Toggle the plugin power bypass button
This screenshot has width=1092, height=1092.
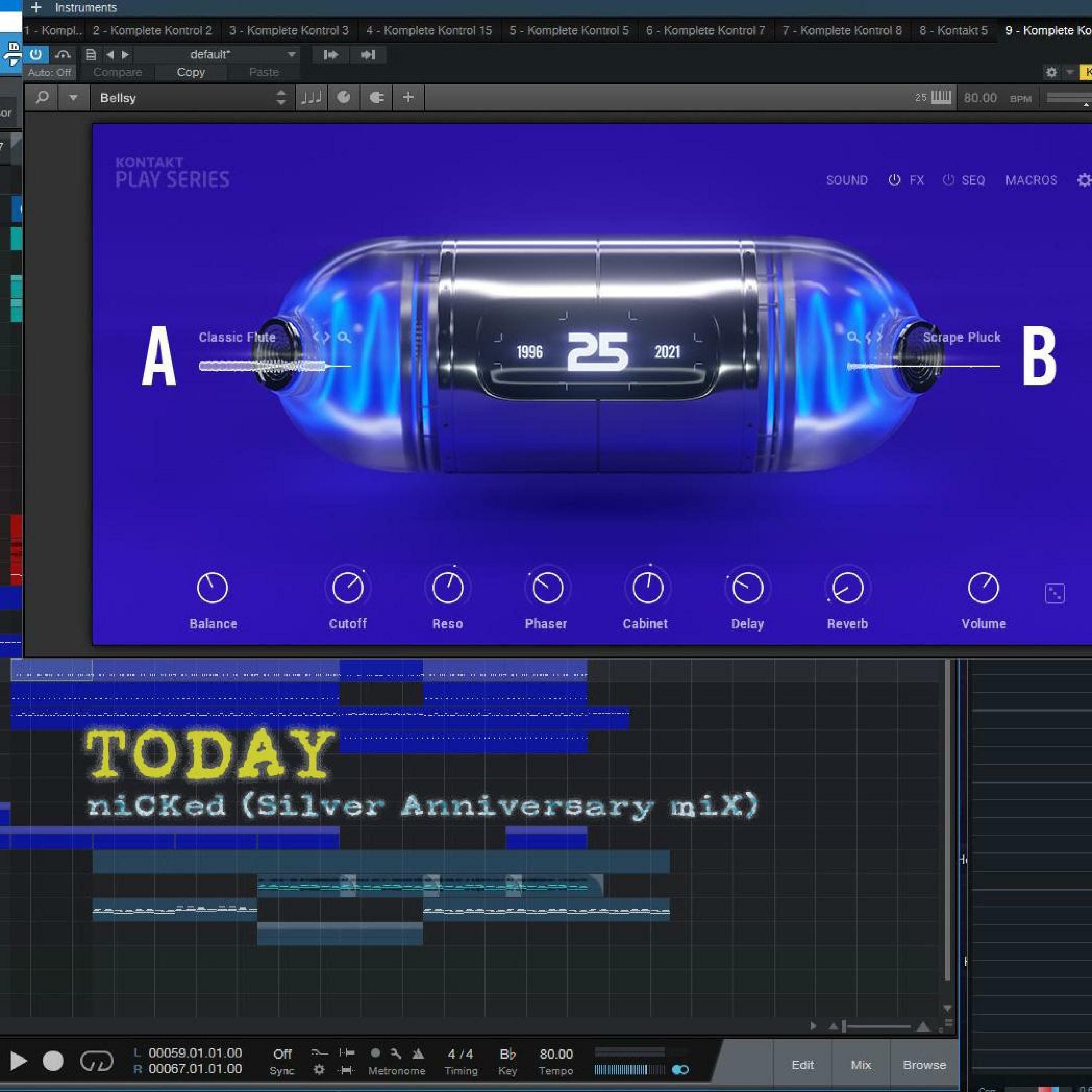pyautogui.click(x=36, y=55)
